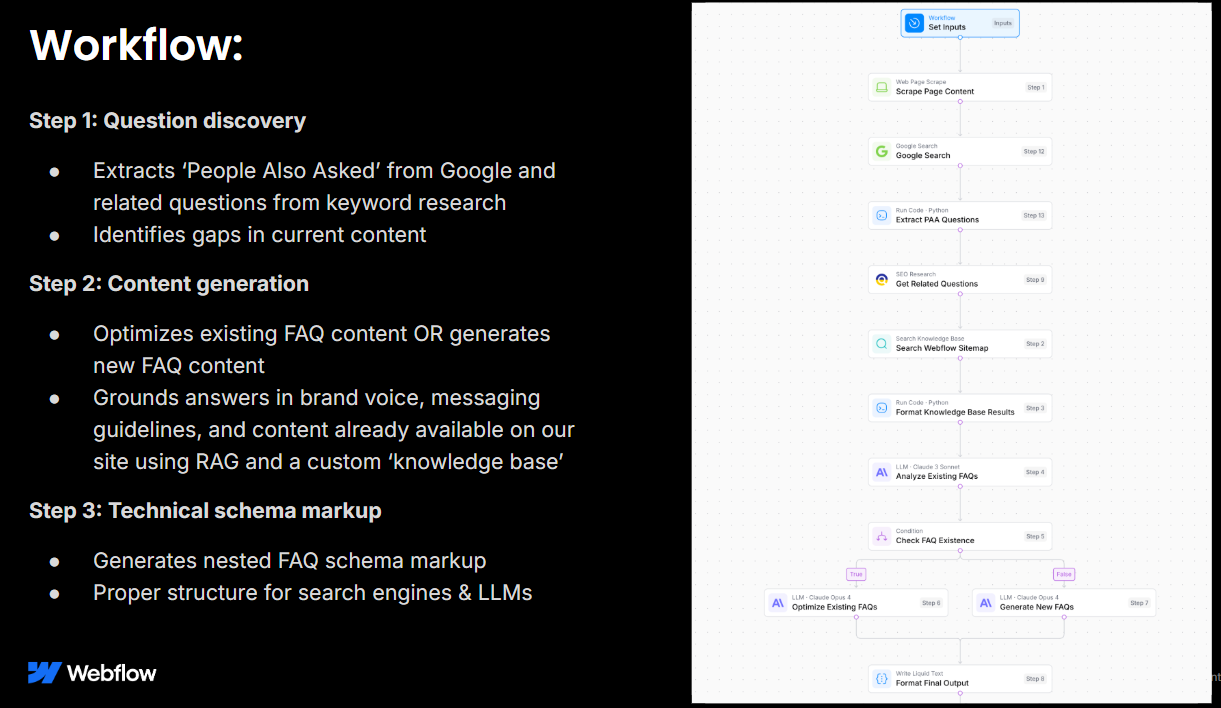Click the Step 13 badge
Image resolution: width=1221 pixels, height=708 pixels.
pyautogui.click(x=1034, y=215)
